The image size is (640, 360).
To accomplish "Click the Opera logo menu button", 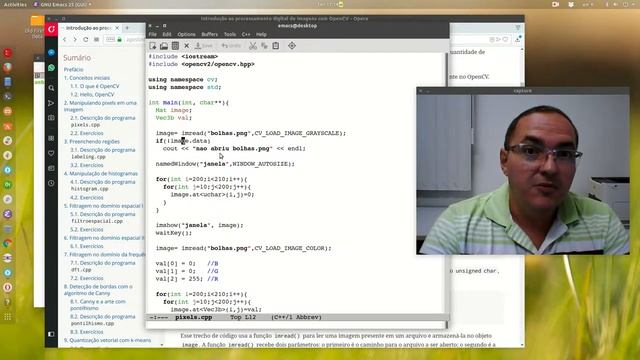I will pos(51,29).
